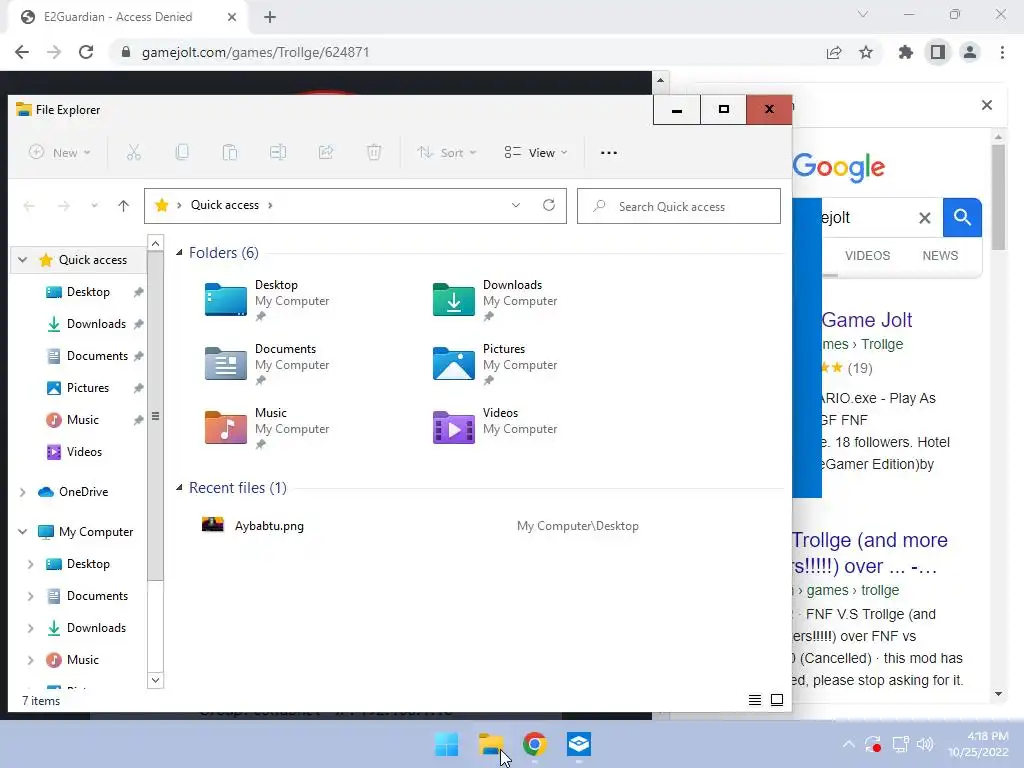Open the Desktop folder tile

[x=268, y=300]
